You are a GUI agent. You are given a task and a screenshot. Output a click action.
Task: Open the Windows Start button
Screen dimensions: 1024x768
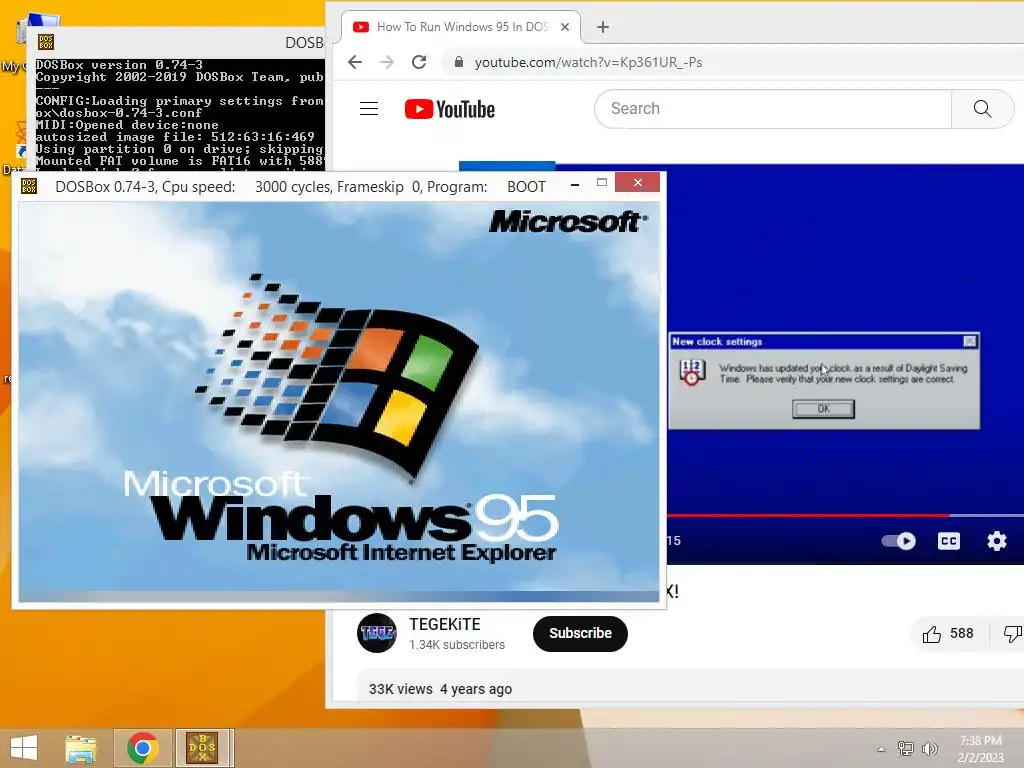click(24, 748)
